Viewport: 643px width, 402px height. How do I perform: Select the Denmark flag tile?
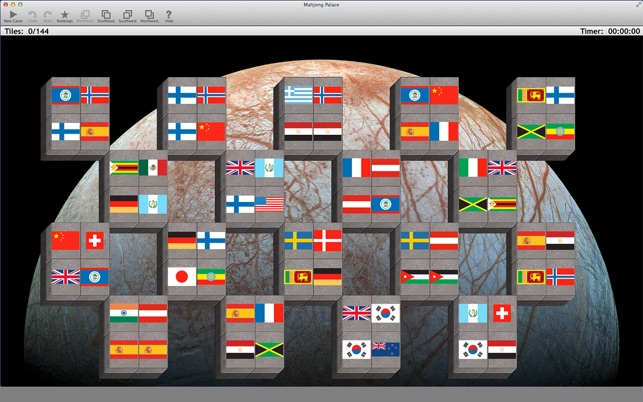(328, 241)
